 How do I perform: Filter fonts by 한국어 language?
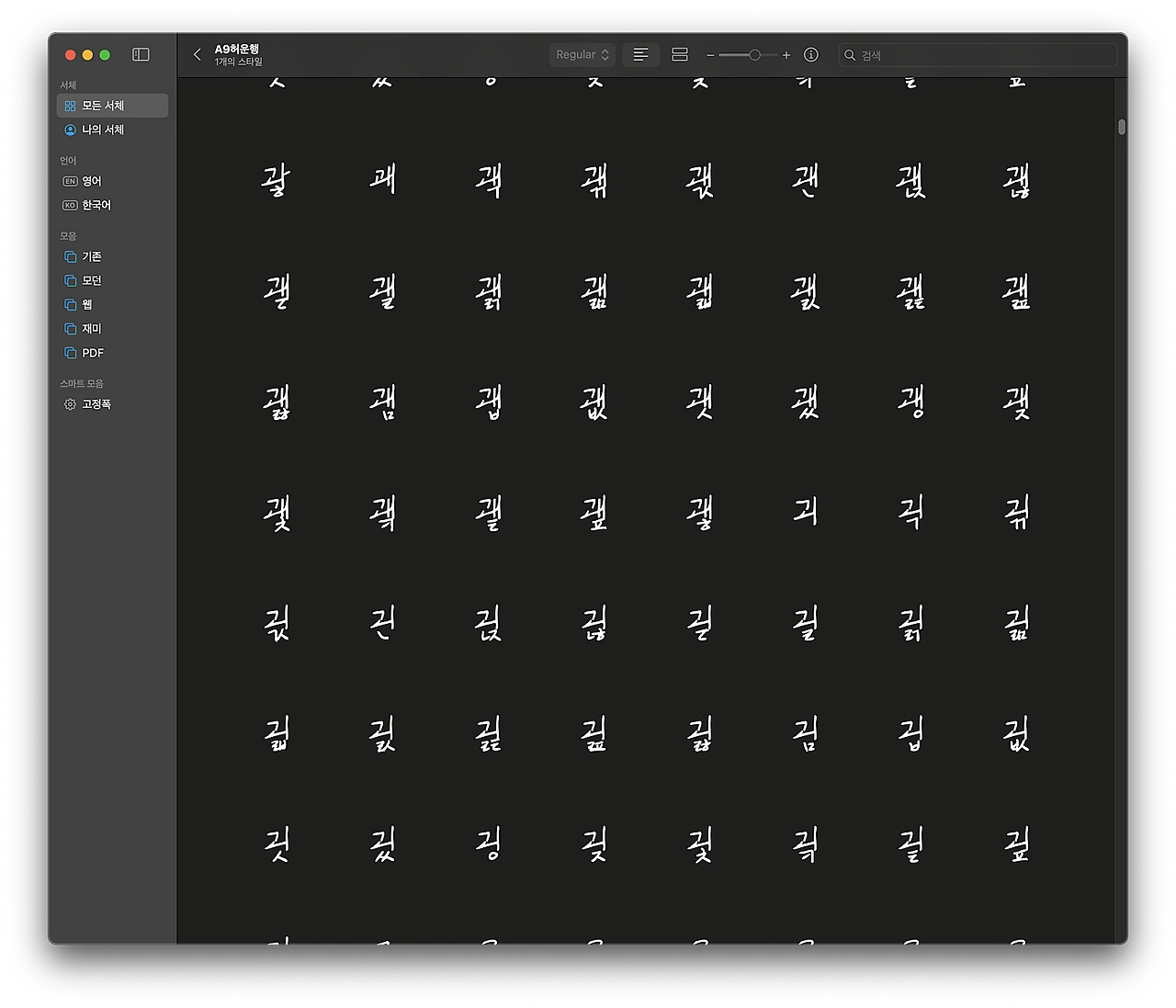pos(112,205)
